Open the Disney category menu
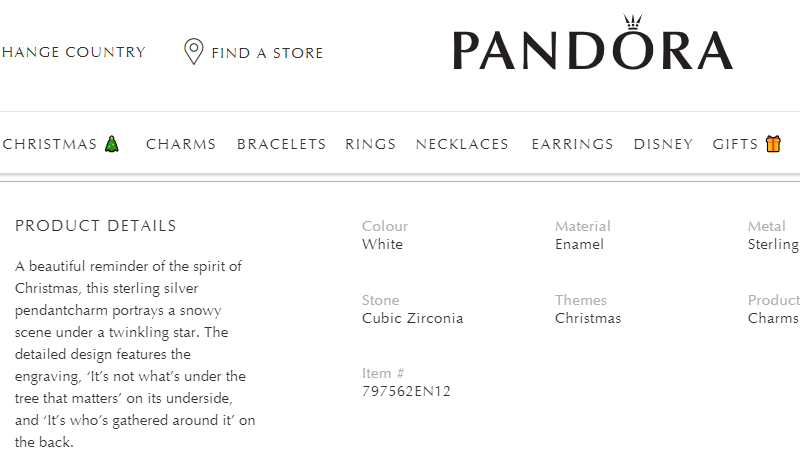This screenshot has height=470, width=800. click(663, 144)
